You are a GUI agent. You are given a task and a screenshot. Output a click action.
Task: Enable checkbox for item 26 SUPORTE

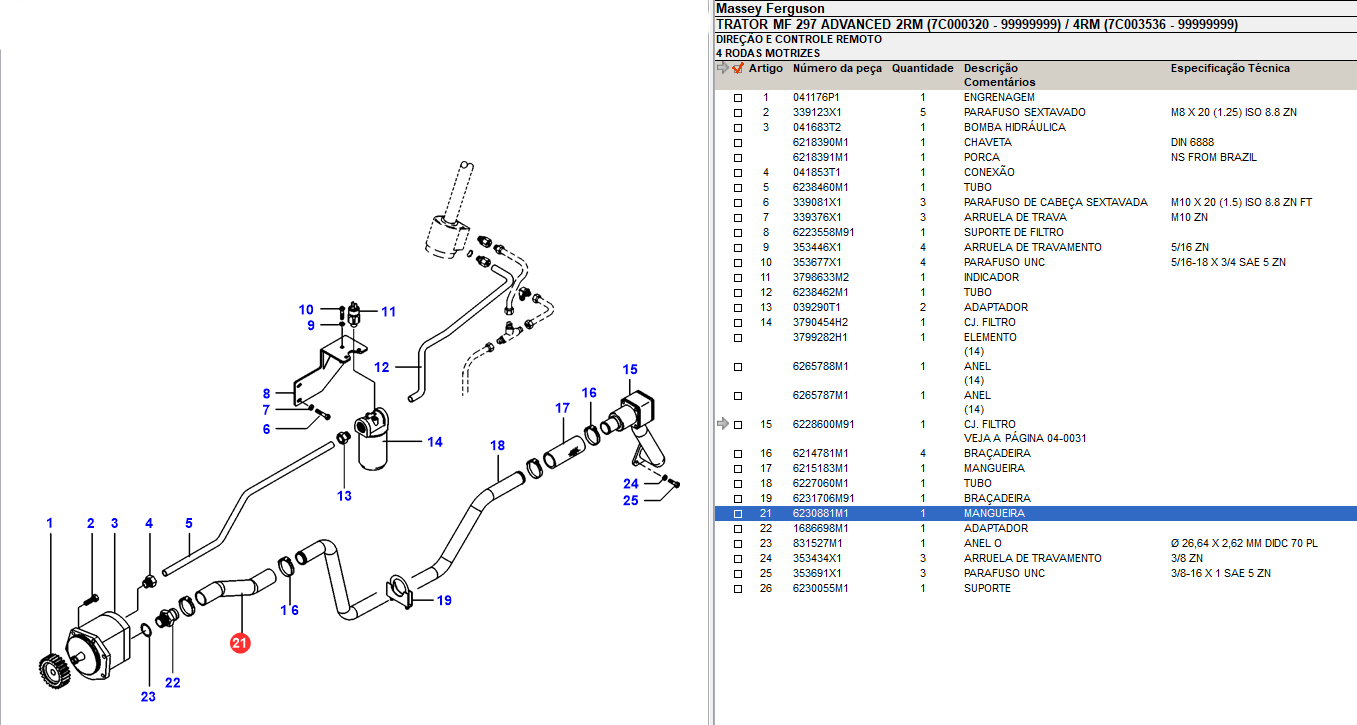738,589
